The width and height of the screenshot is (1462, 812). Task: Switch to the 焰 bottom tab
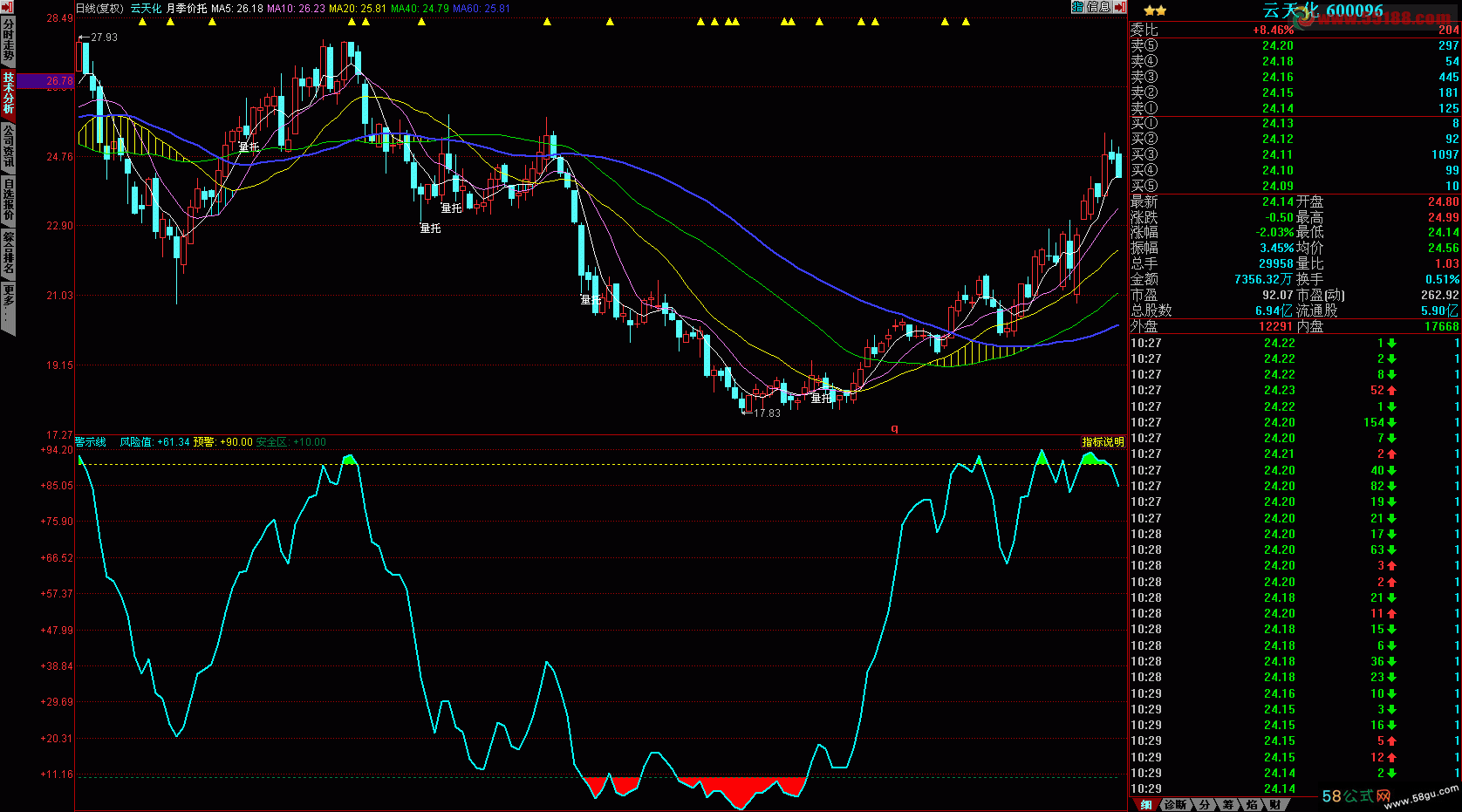(x=1252, y=804)
